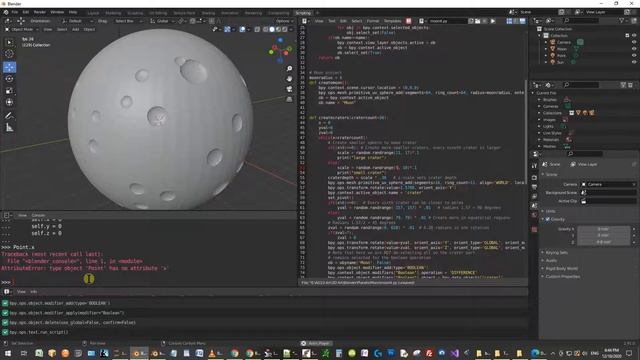640x360 pixels.
Task: Toggle visibility of Sun light
Action: (x=634, y=62)
